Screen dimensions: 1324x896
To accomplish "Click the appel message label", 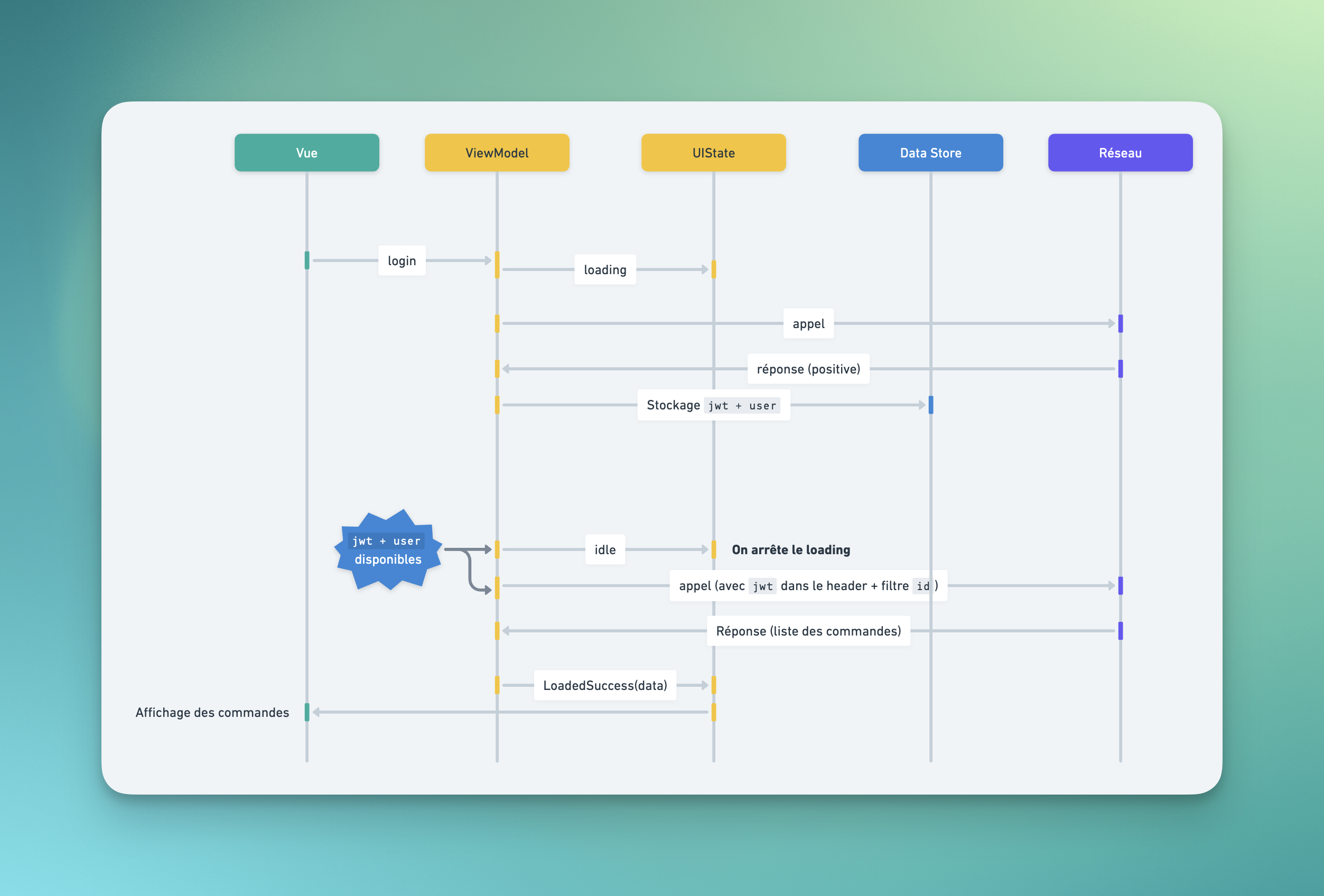I will coord(808,323).
